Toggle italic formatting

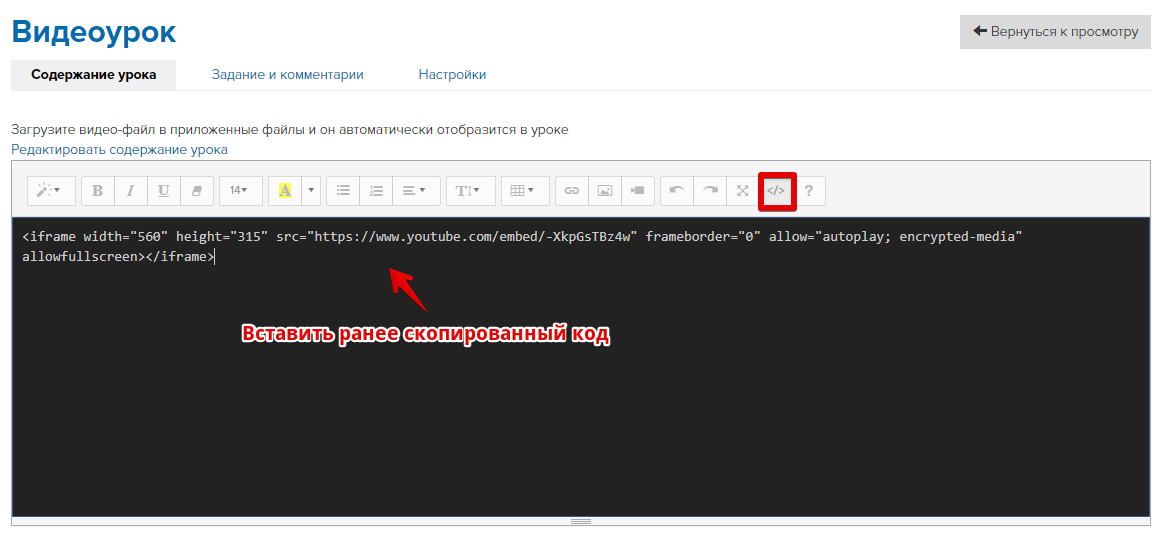[x=131, y=191]
